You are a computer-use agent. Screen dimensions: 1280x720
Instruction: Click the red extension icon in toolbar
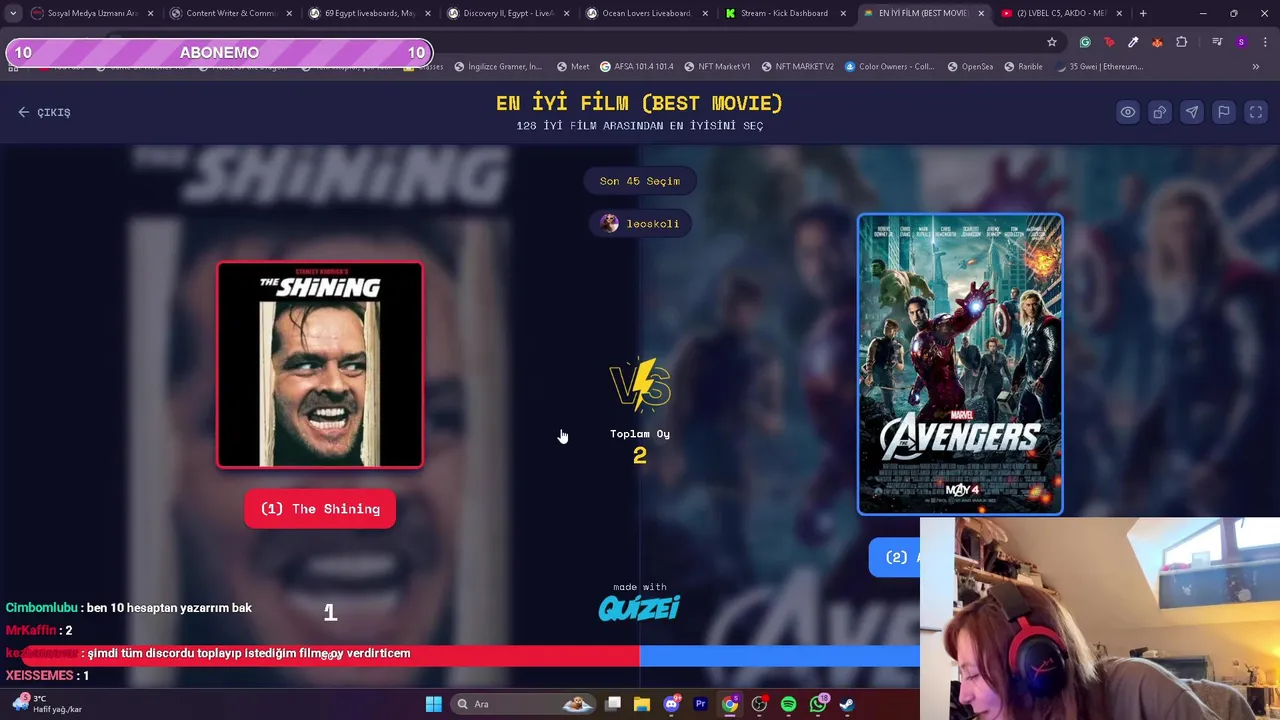tap(1109, 42)
